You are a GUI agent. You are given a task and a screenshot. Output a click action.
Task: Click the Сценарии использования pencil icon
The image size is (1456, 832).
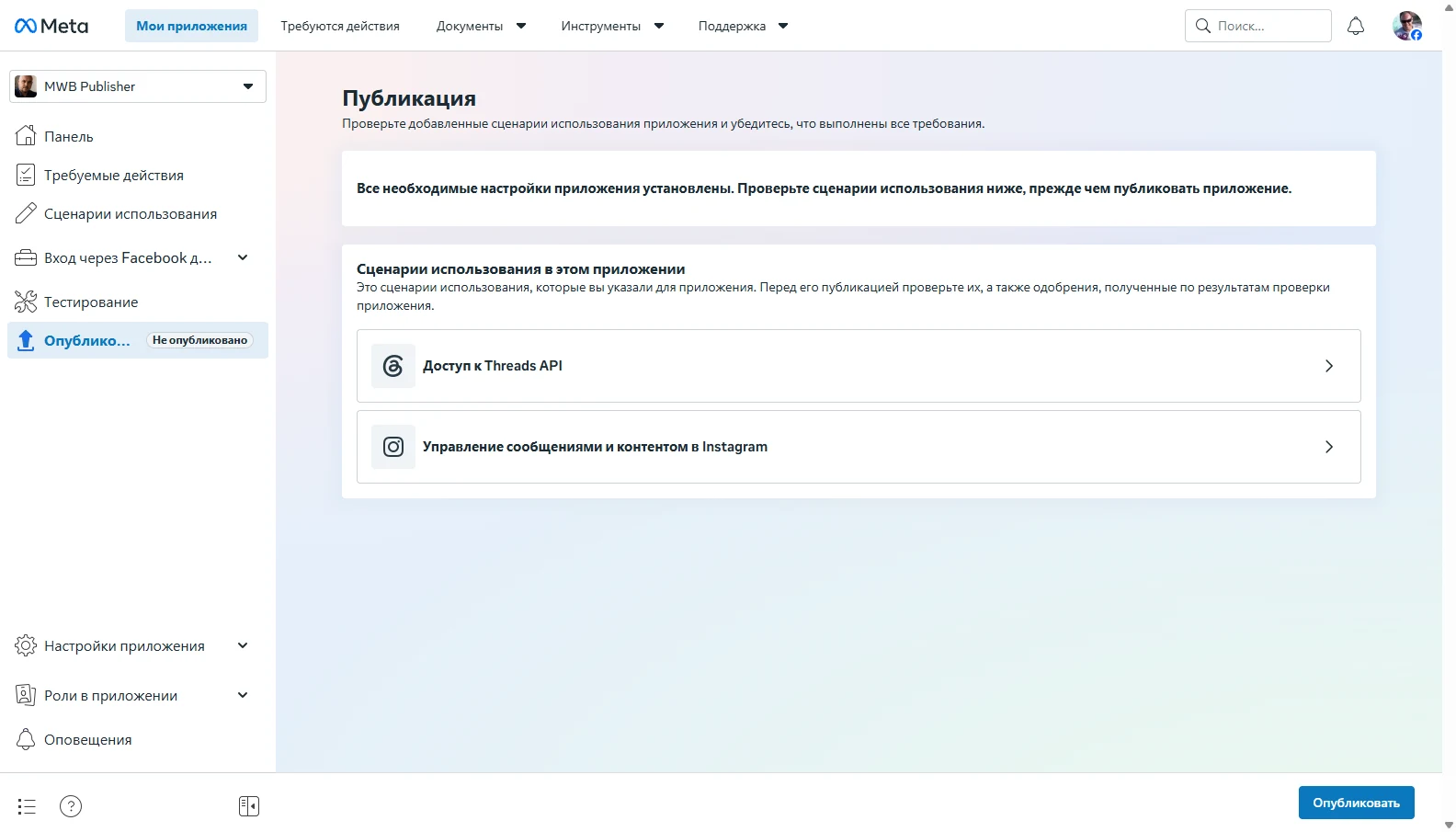[x=26, y=213]
